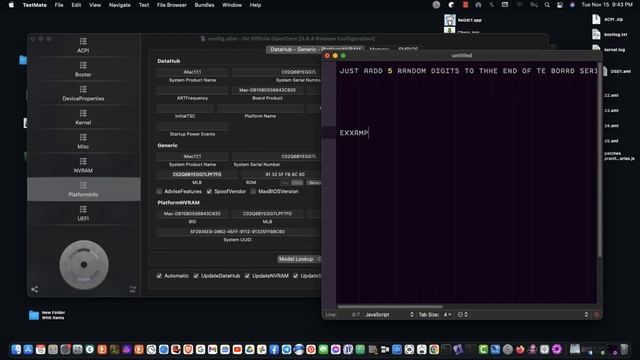Click the Startup Power Events field
640x360 pixels.
[192, 126]
